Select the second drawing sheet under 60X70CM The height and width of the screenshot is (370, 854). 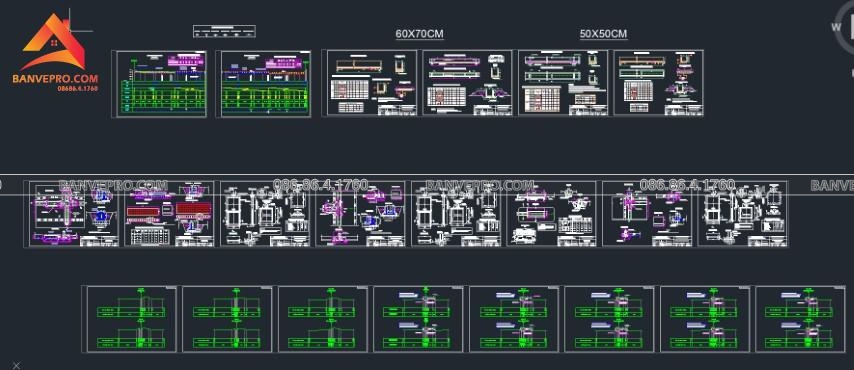click(467, 83)
